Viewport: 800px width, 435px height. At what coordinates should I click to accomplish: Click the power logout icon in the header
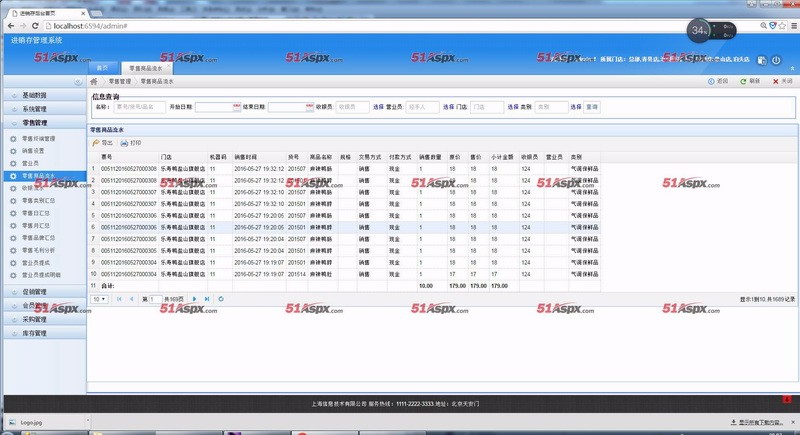click(x=776, y=60)
